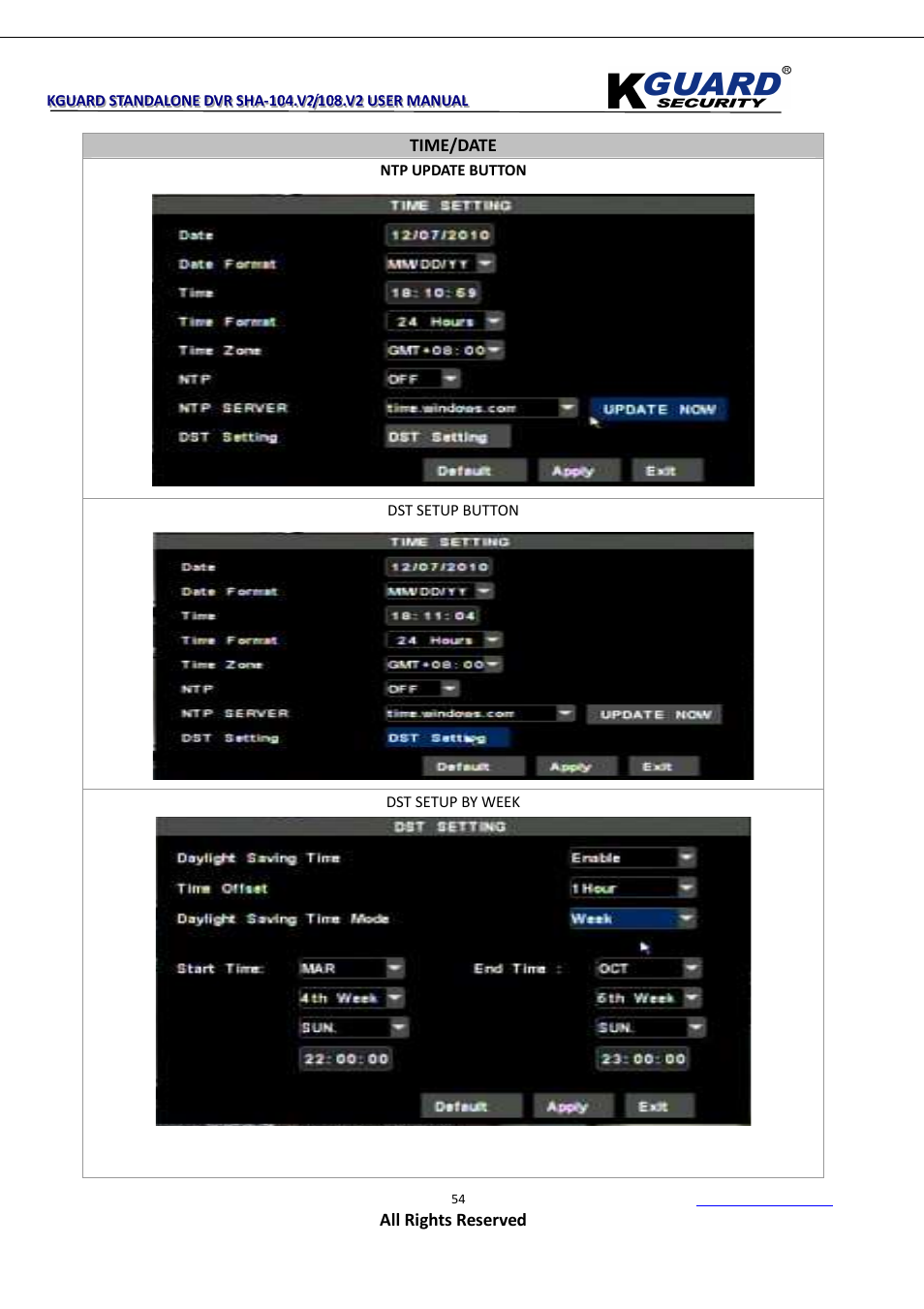The image size is (924, 1309).
Task: Click Exit in the Time Setting screen
Action: click(666, 470)
